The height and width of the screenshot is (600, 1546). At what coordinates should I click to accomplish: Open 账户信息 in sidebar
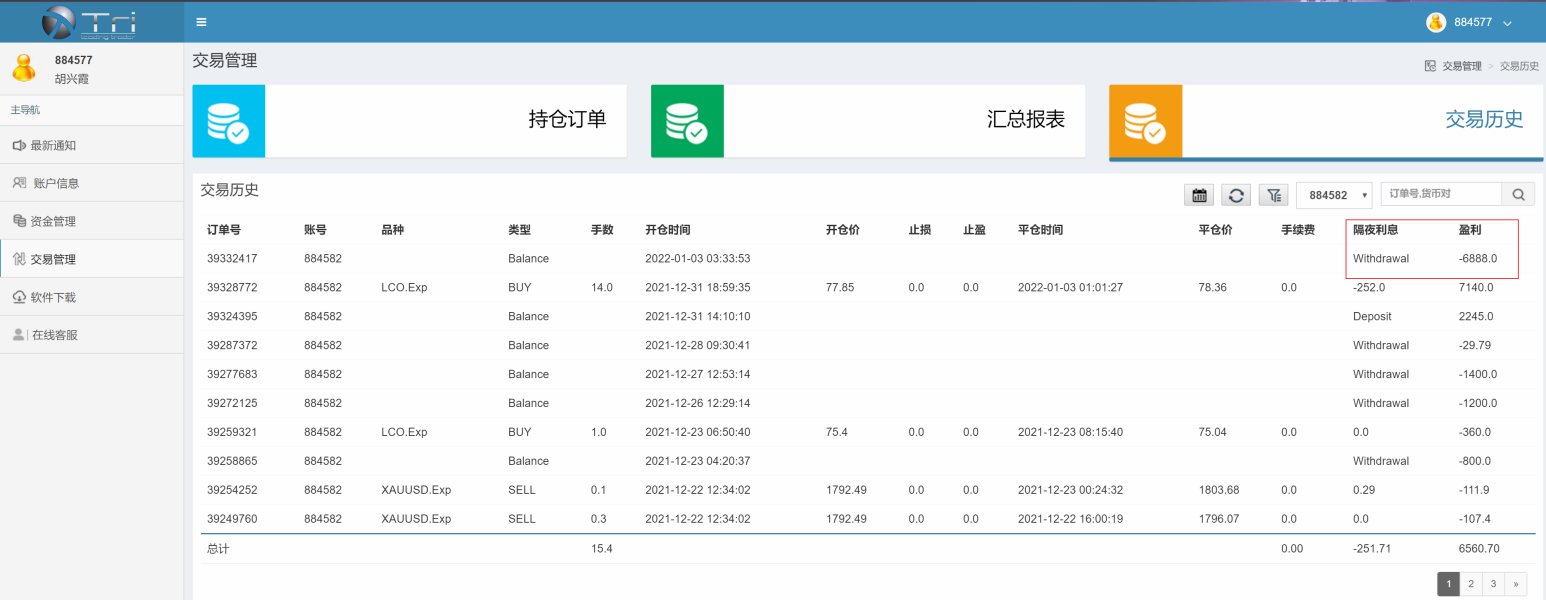[92, 183]
